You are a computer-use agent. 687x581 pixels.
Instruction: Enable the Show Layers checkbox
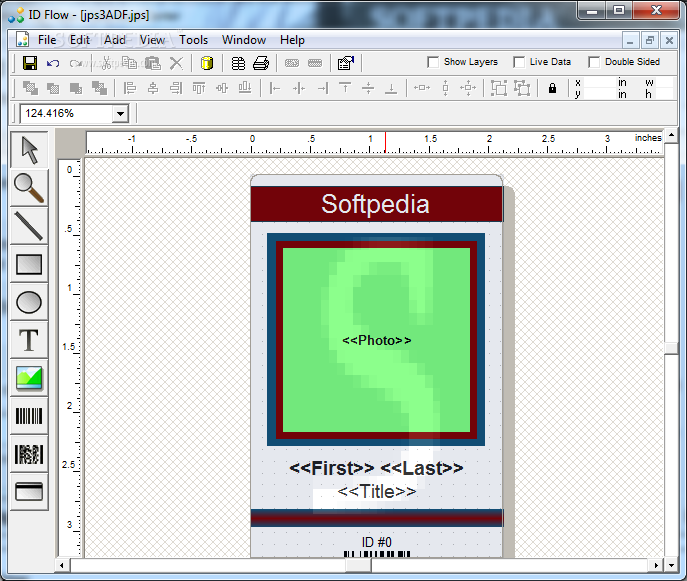[433, 62]
